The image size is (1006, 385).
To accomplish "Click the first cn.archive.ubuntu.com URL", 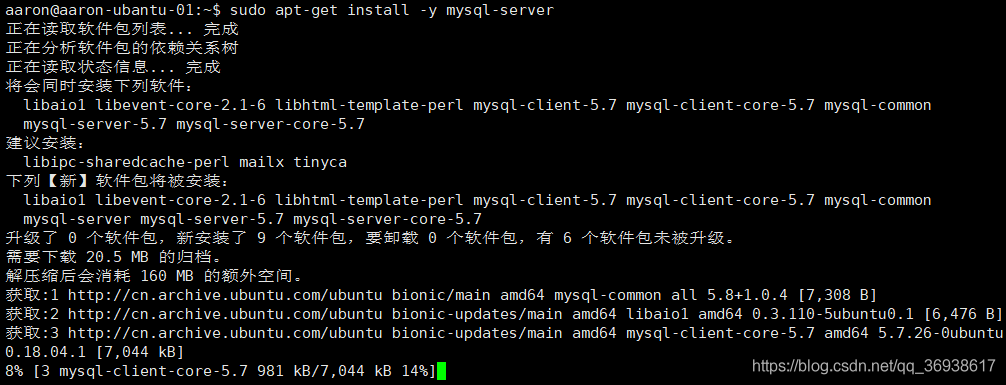I will 225,295.
